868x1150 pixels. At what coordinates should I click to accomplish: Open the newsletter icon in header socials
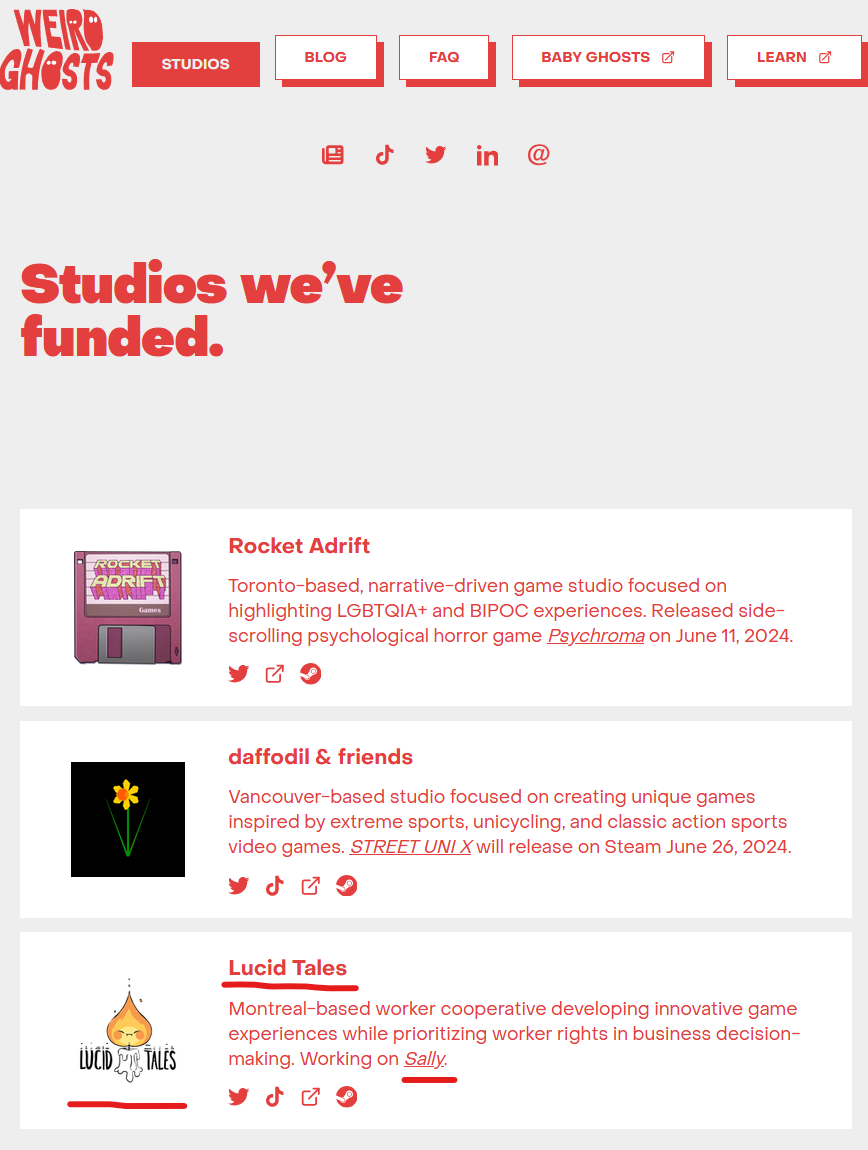coord(332,155)
